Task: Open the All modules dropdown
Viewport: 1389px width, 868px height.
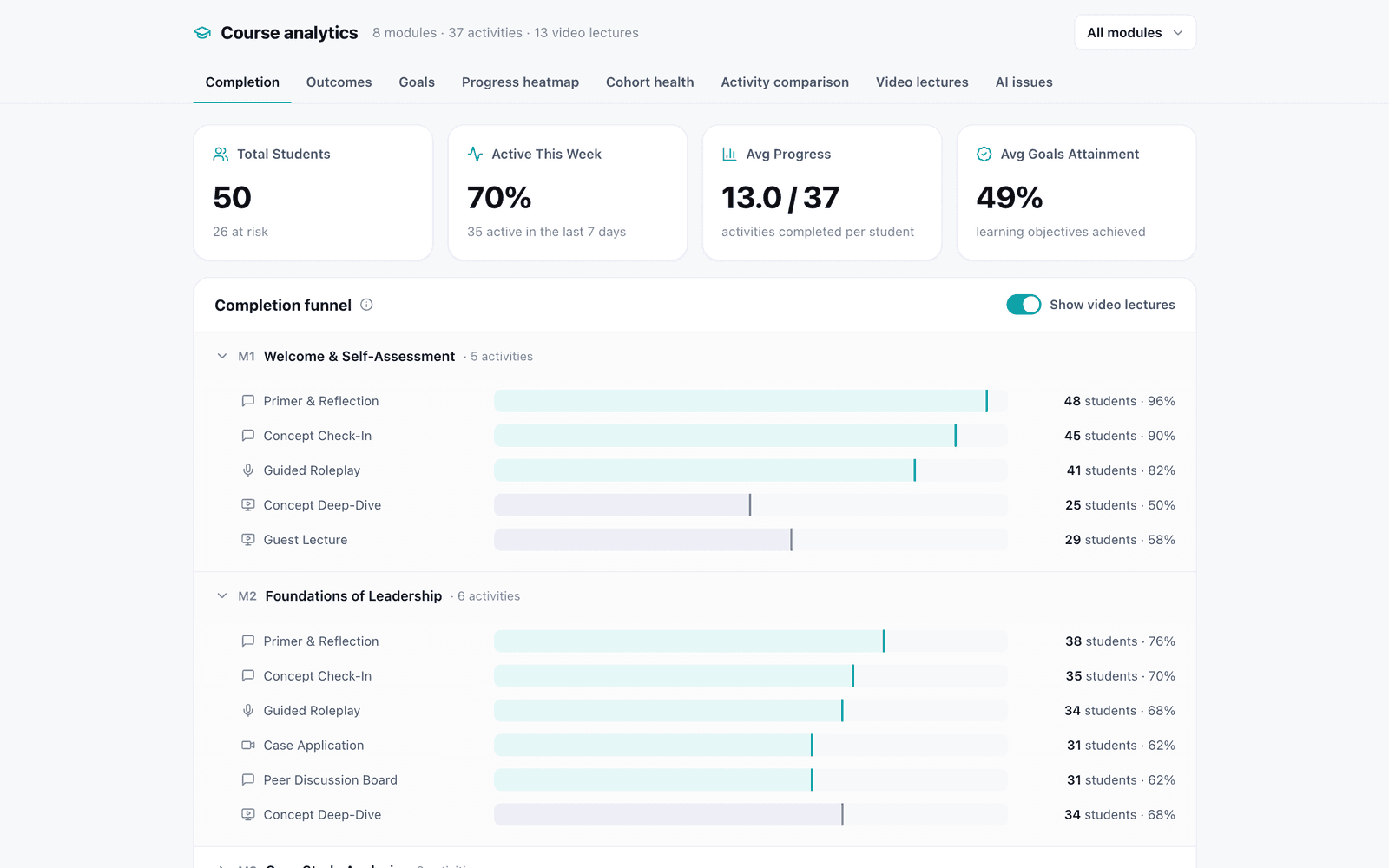Action: coord(1135,33)
